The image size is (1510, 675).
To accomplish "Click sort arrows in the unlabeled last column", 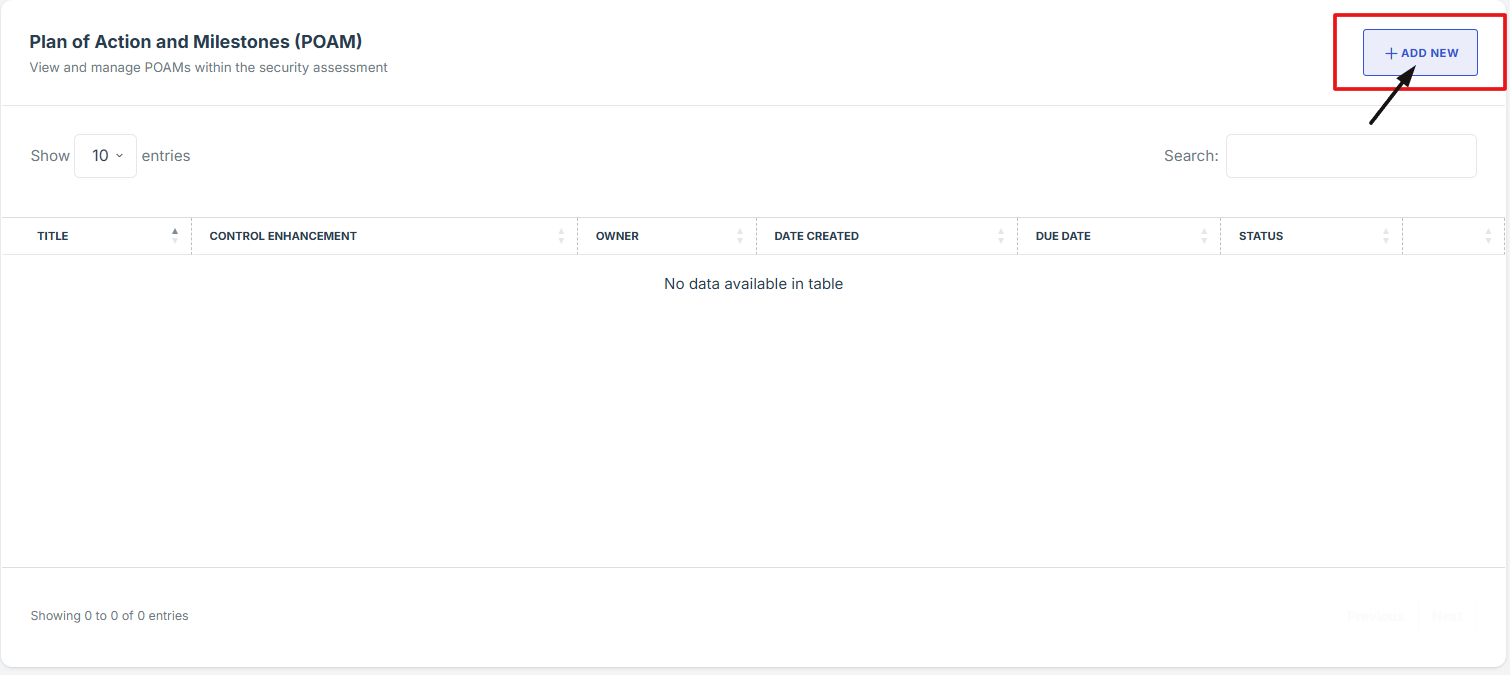I will pos(1488,236).
